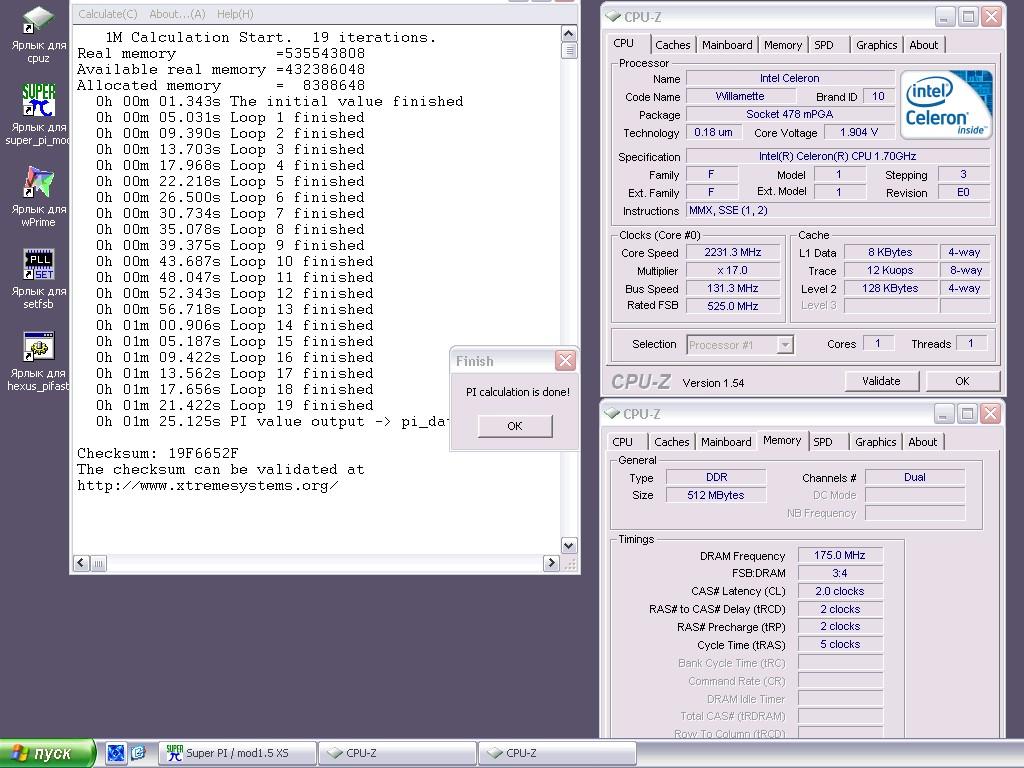1024x768 pixels.
Task: Click the Super PI vertical scrollbar thumb
Action: point(569,50)
